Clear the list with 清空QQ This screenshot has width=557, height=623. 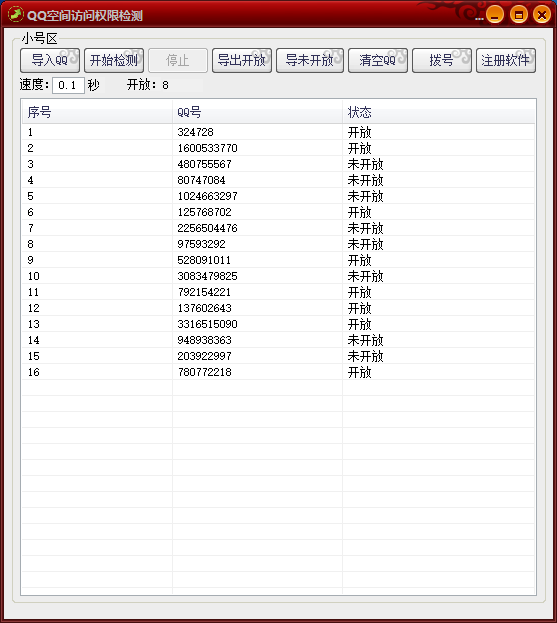[377, 60]
